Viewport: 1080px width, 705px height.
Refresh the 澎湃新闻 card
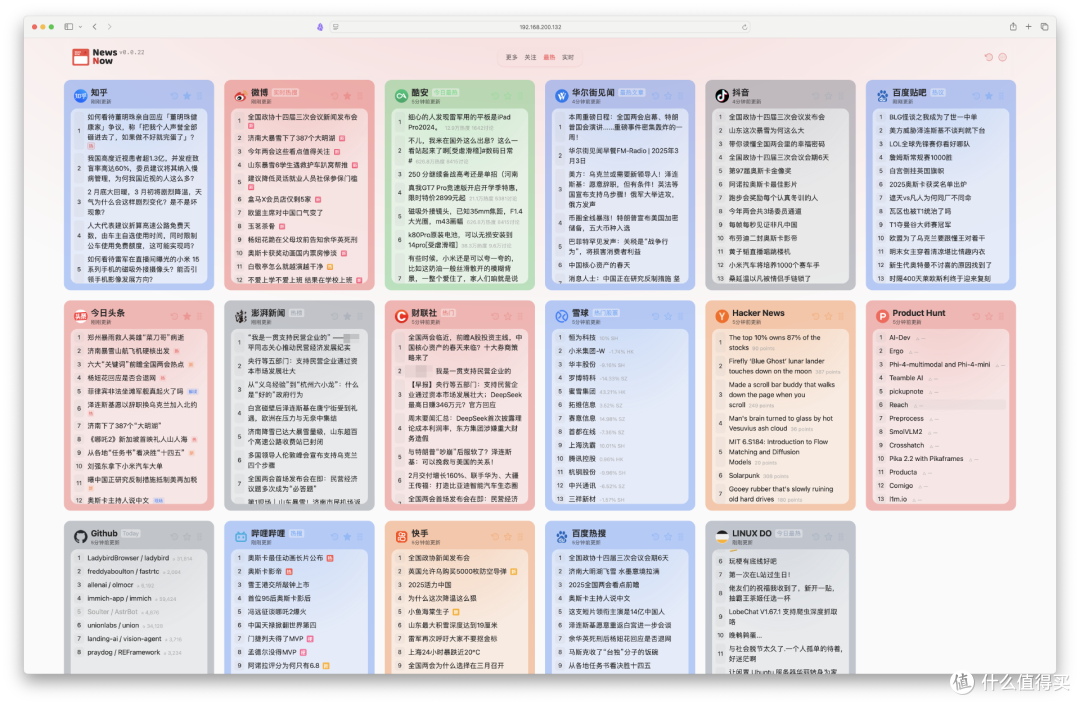click(335, 316)
